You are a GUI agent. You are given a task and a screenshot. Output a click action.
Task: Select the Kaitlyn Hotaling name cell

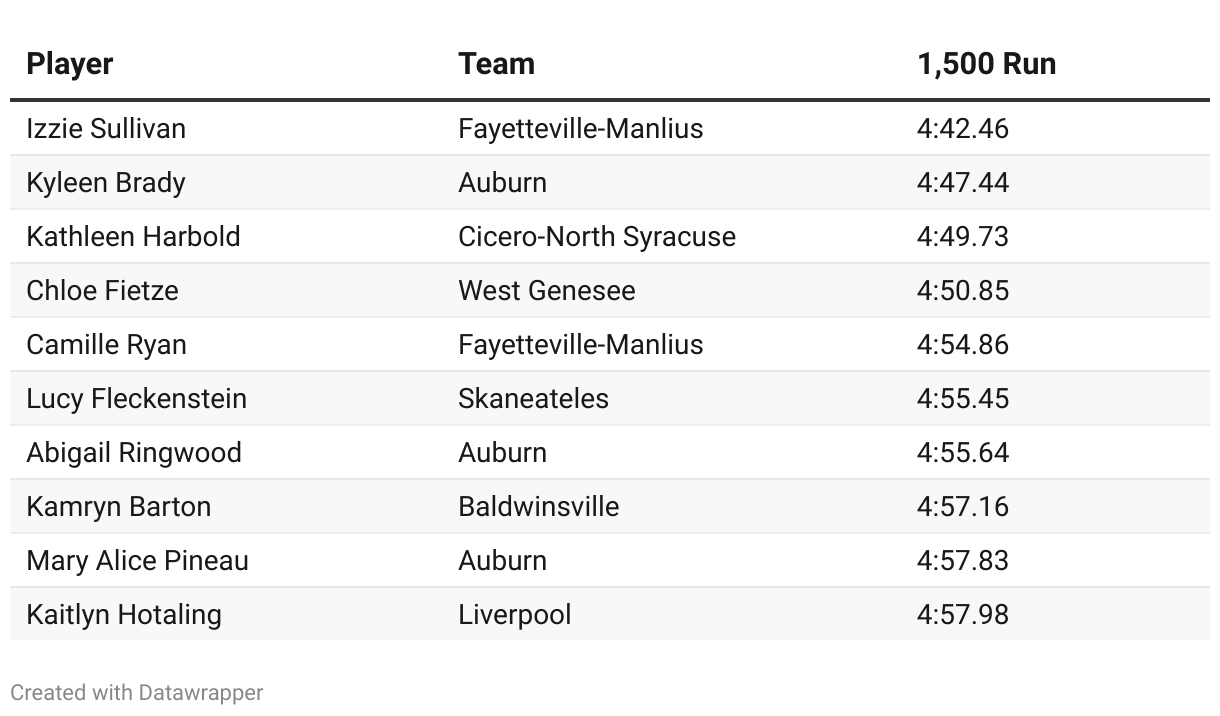pos(124,615)
